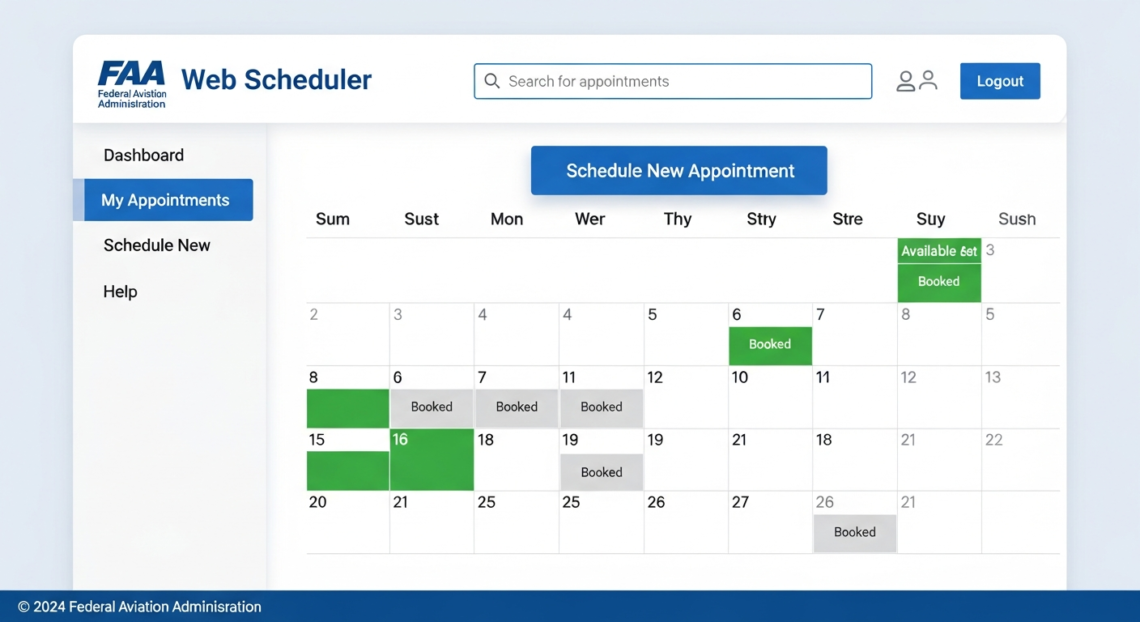Open the Booked appointment on day 6
The height and width of the screenshot is (622, 1140).
(x=770, y=345)
